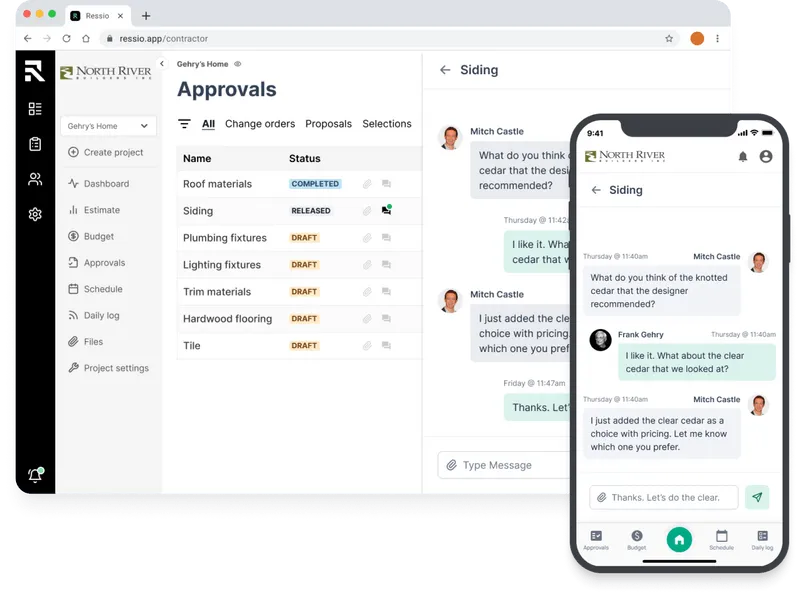800x596 pixels.
Task: Open the Approvals tab on the phone nav
Action: click(596, 540)
